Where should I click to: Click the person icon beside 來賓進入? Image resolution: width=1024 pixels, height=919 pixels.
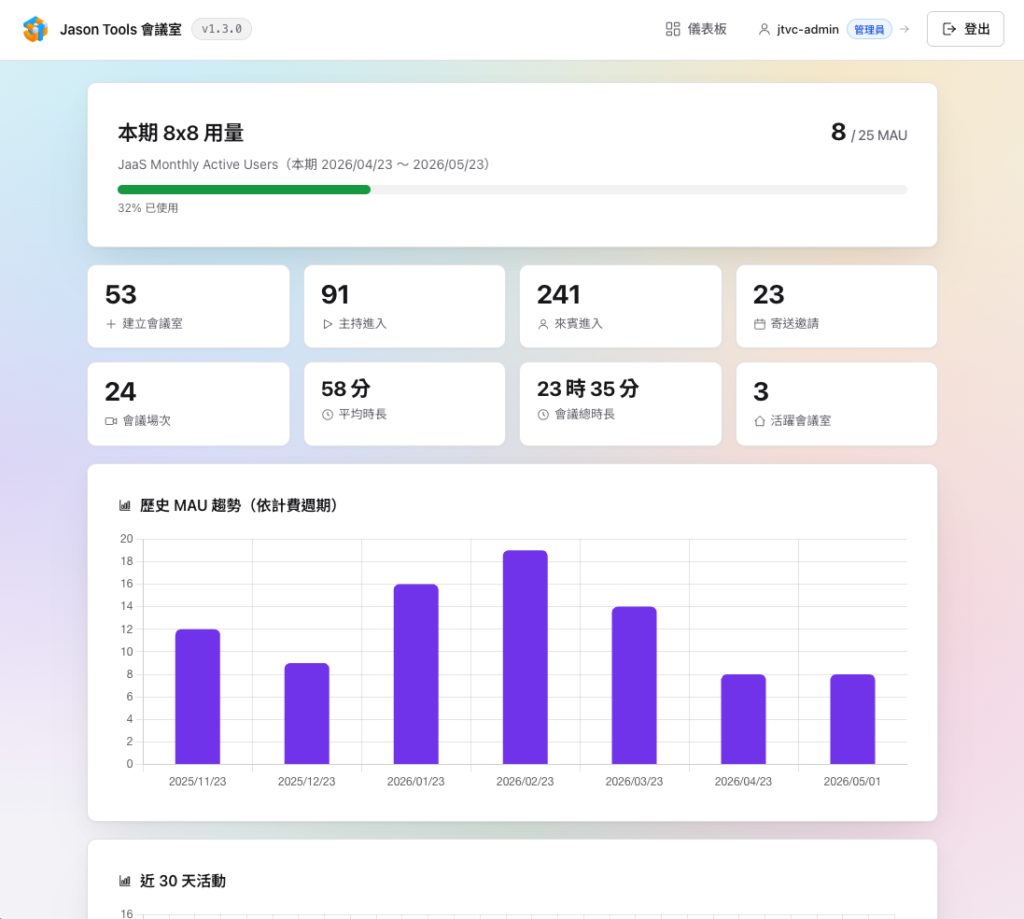click(x=543, y=324)
